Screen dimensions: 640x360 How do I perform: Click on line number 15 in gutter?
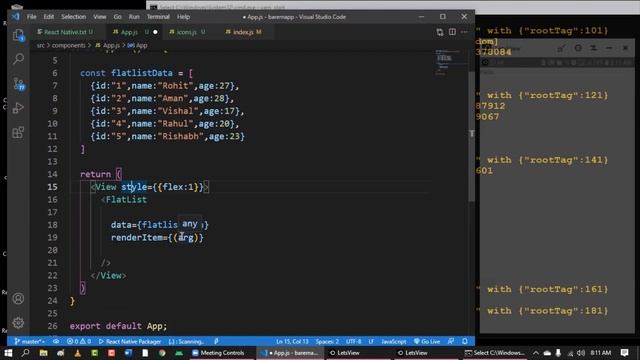click(x=52, y=187)
